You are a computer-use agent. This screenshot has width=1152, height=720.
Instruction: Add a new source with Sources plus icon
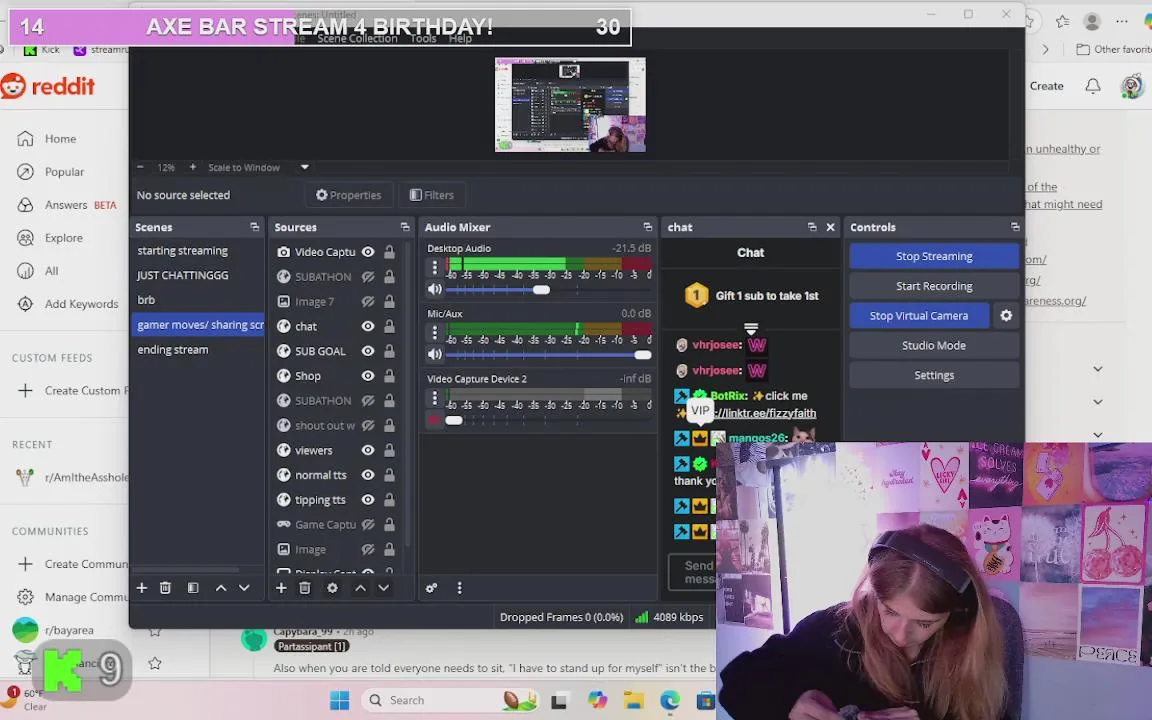[281, 588]
